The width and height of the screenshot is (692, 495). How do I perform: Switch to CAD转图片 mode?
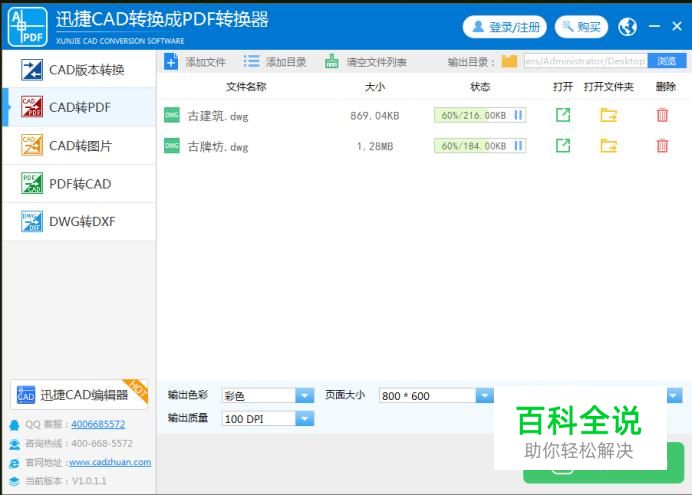(x=79, y=146)
